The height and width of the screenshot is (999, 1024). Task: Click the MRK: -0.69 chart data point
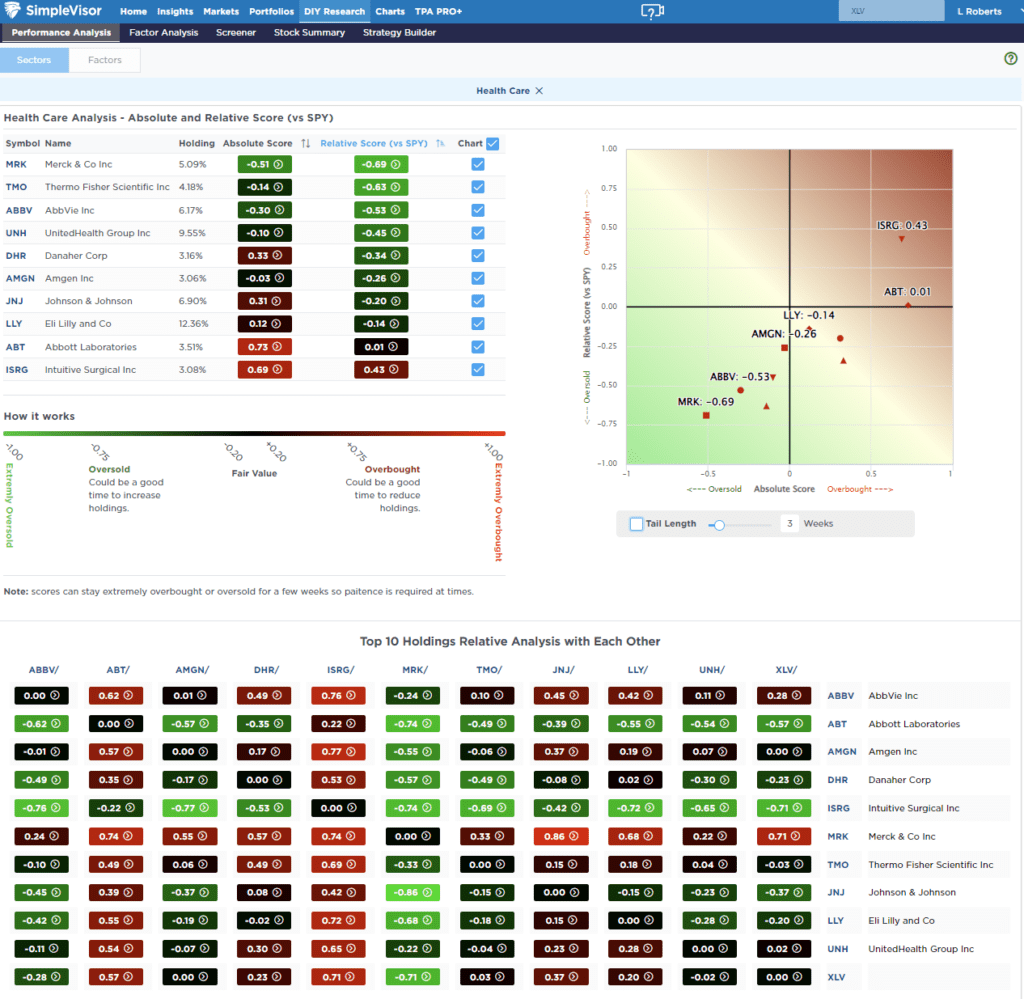tap(706, 415)
